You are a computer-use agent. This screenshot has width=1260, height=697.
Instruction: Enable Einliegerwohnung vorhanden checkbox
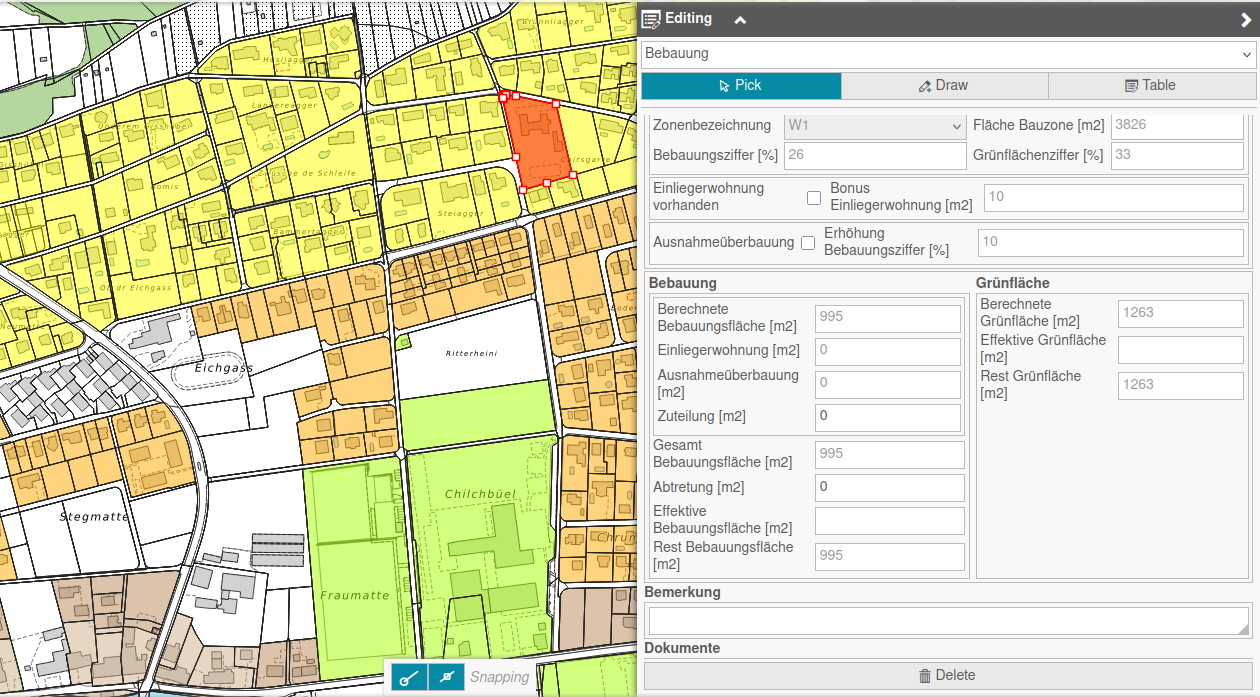(814, 197)
